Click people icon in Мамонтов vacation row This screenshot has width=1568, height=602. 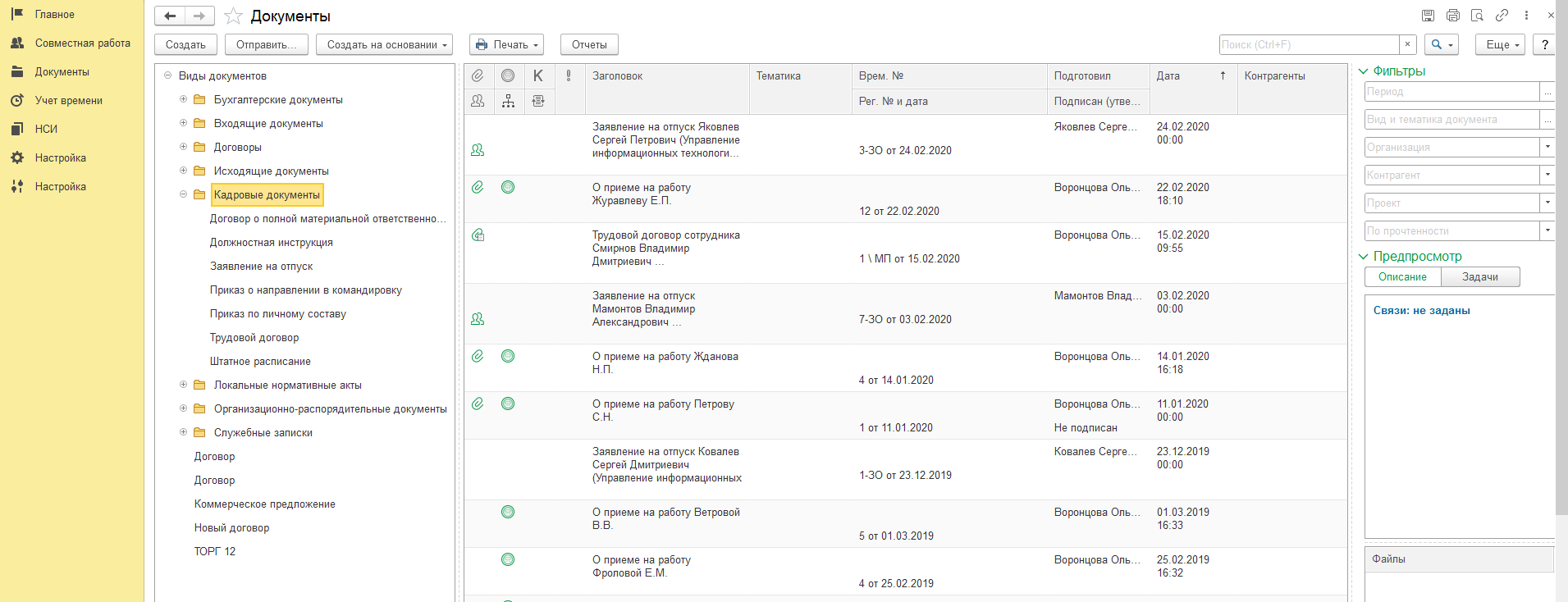478,319
